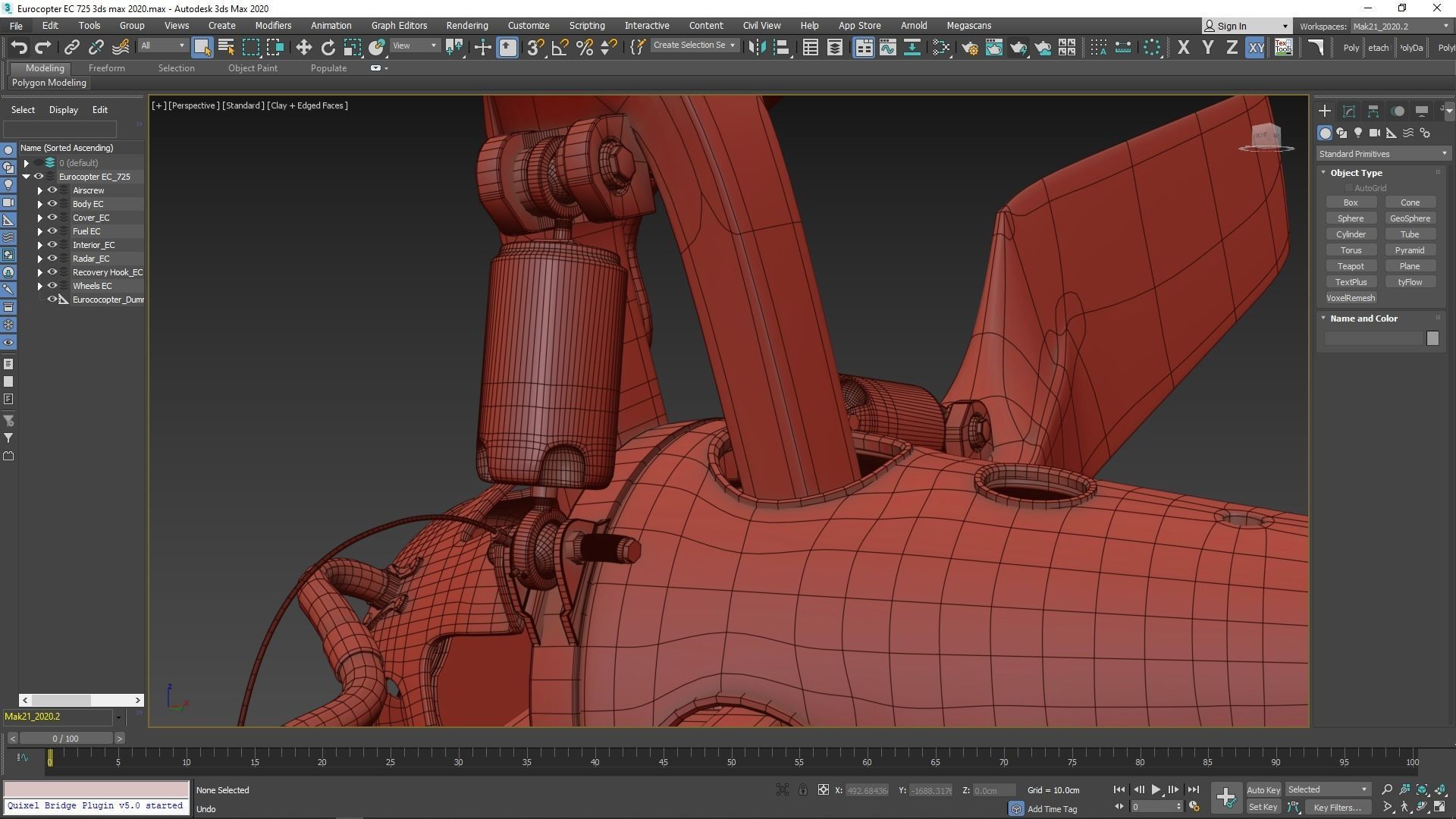Toggle the Angle Snap icon

(x=560, y=48)
